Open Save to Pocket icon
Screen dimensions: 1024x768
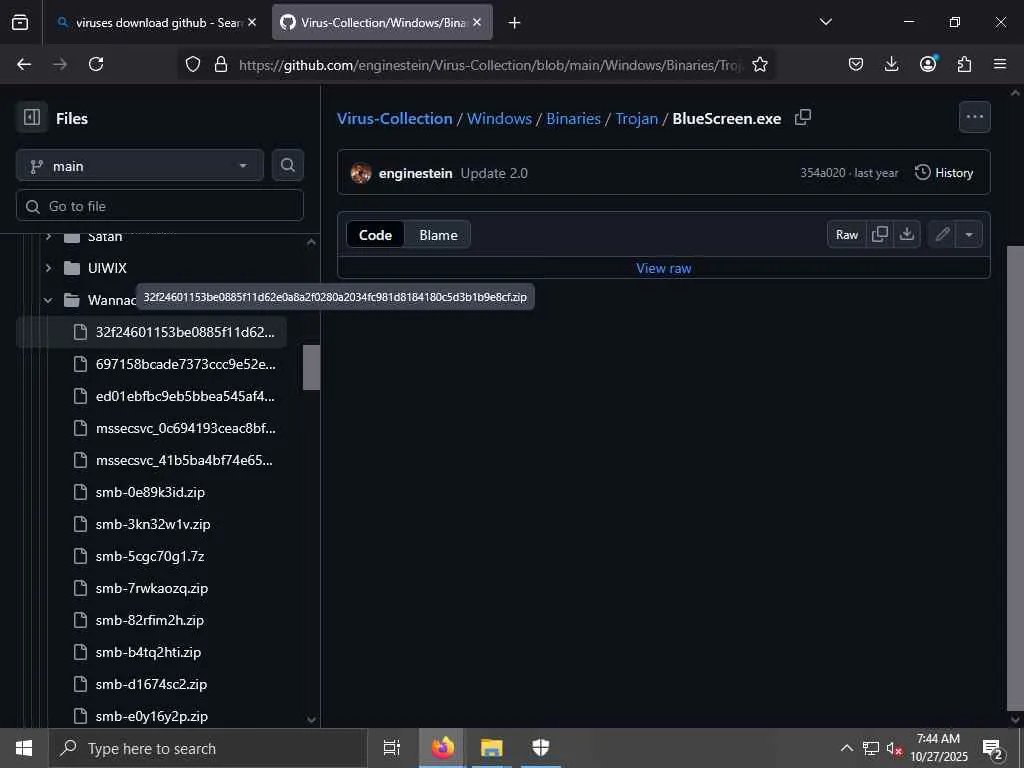856,64
